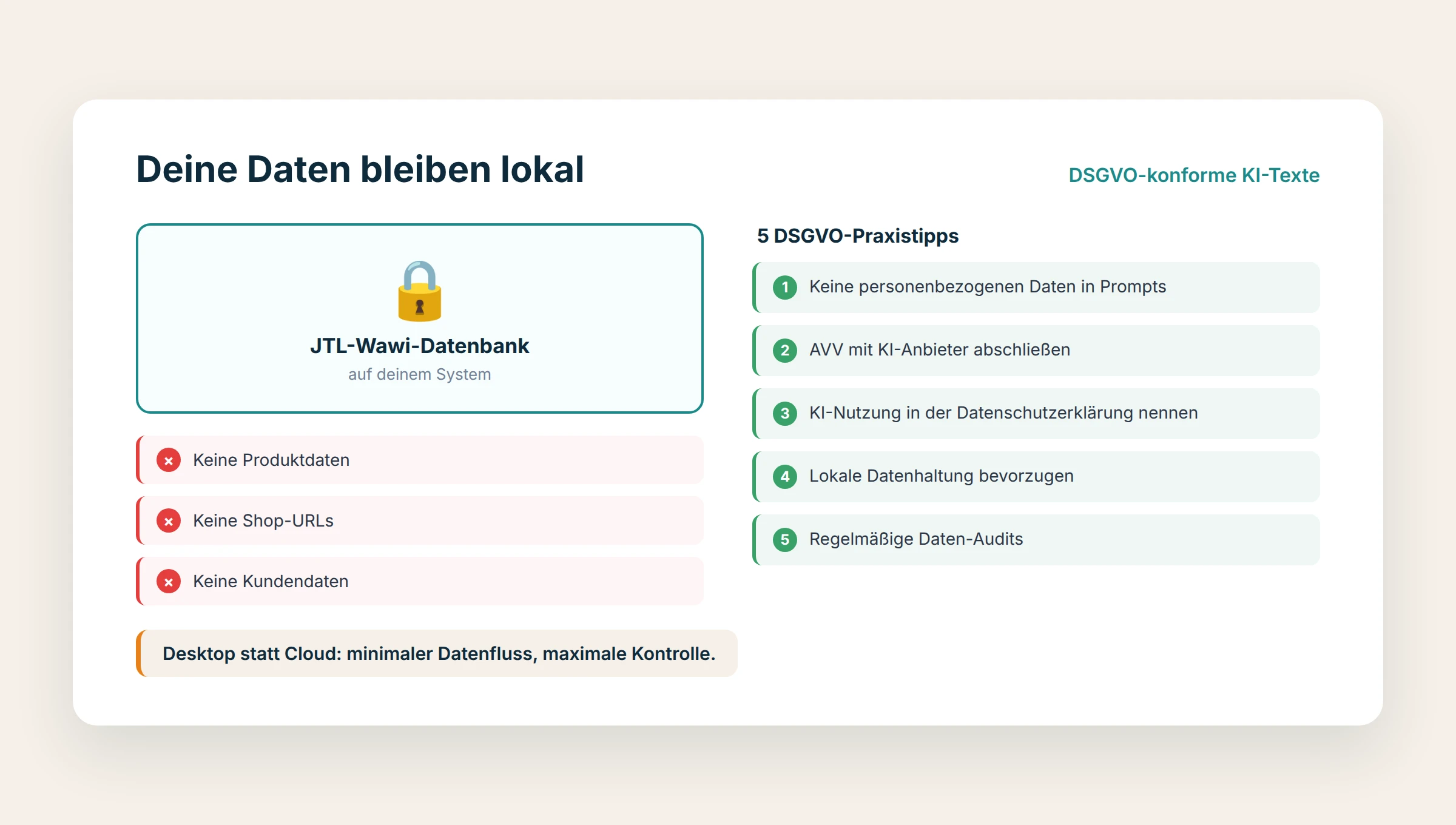Click the green number 5 badge
Viewport: 1456px width, 825px height.
click(785, 539)
